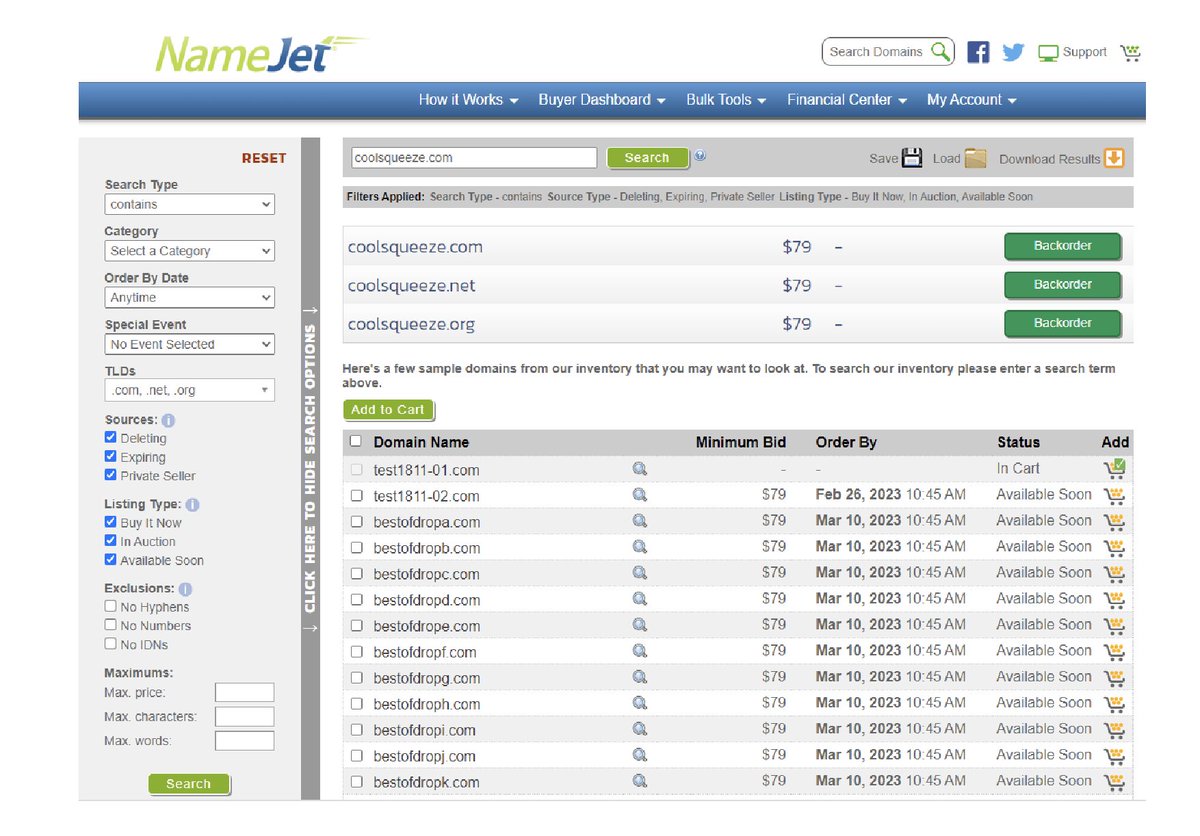Screen dimensions: 1200x836
Task: Expand the Financial Center menu
Action: 847,100
